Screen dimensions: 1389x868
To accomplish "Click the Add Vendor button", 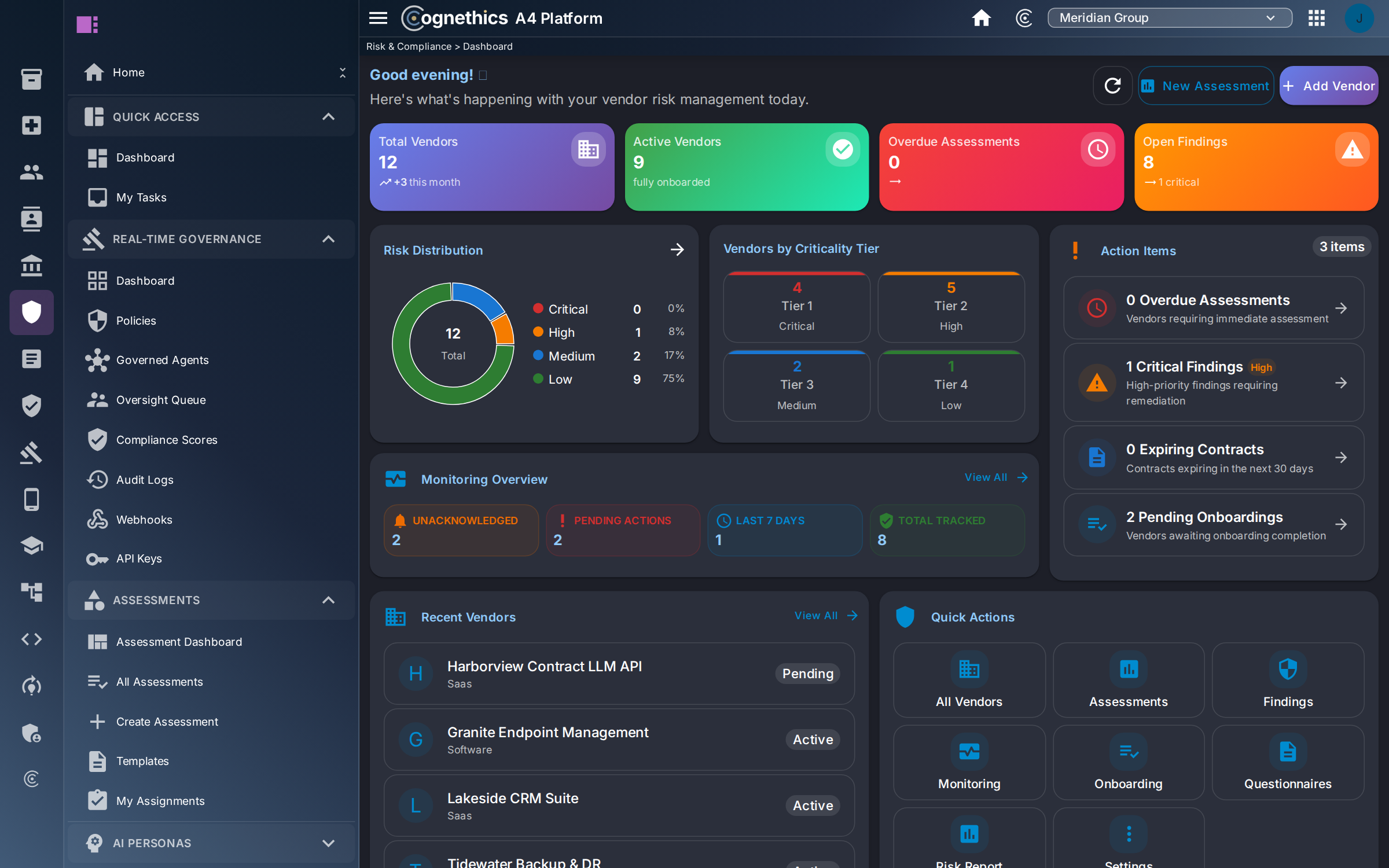I will tap(1329, 86).
